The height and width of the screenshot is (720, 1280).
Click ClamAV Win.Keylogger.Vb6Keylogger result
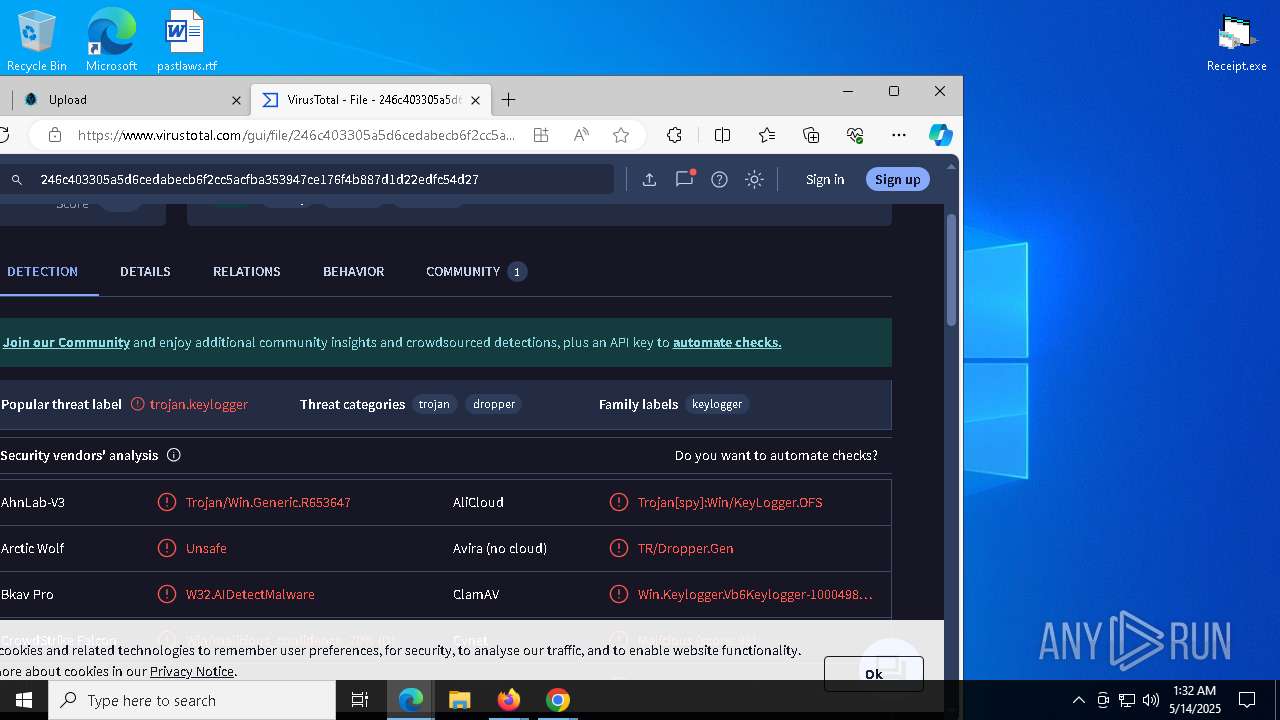(755, 594)
